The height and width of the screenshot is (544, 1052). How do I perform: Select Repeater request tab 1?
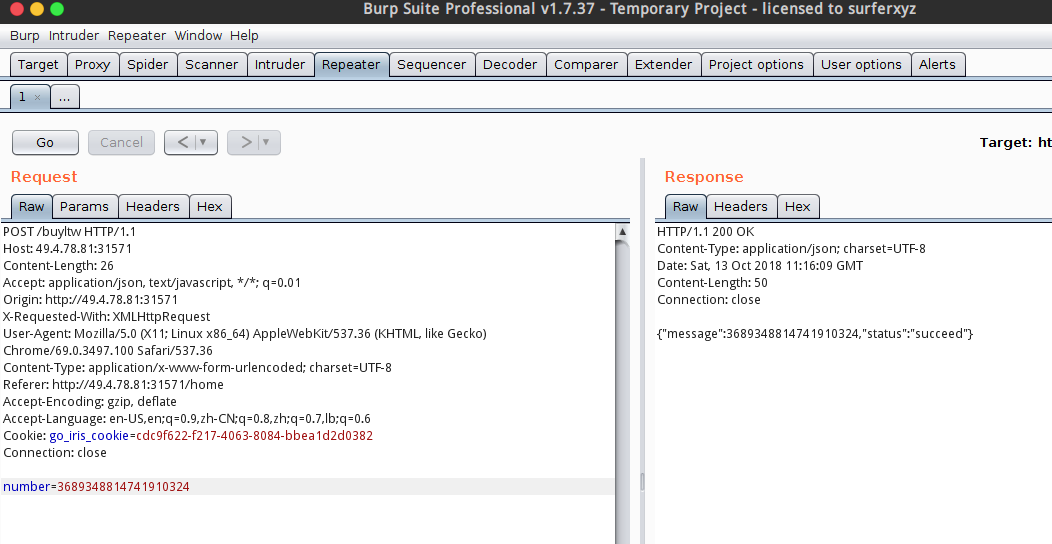(x=22, y=97)
